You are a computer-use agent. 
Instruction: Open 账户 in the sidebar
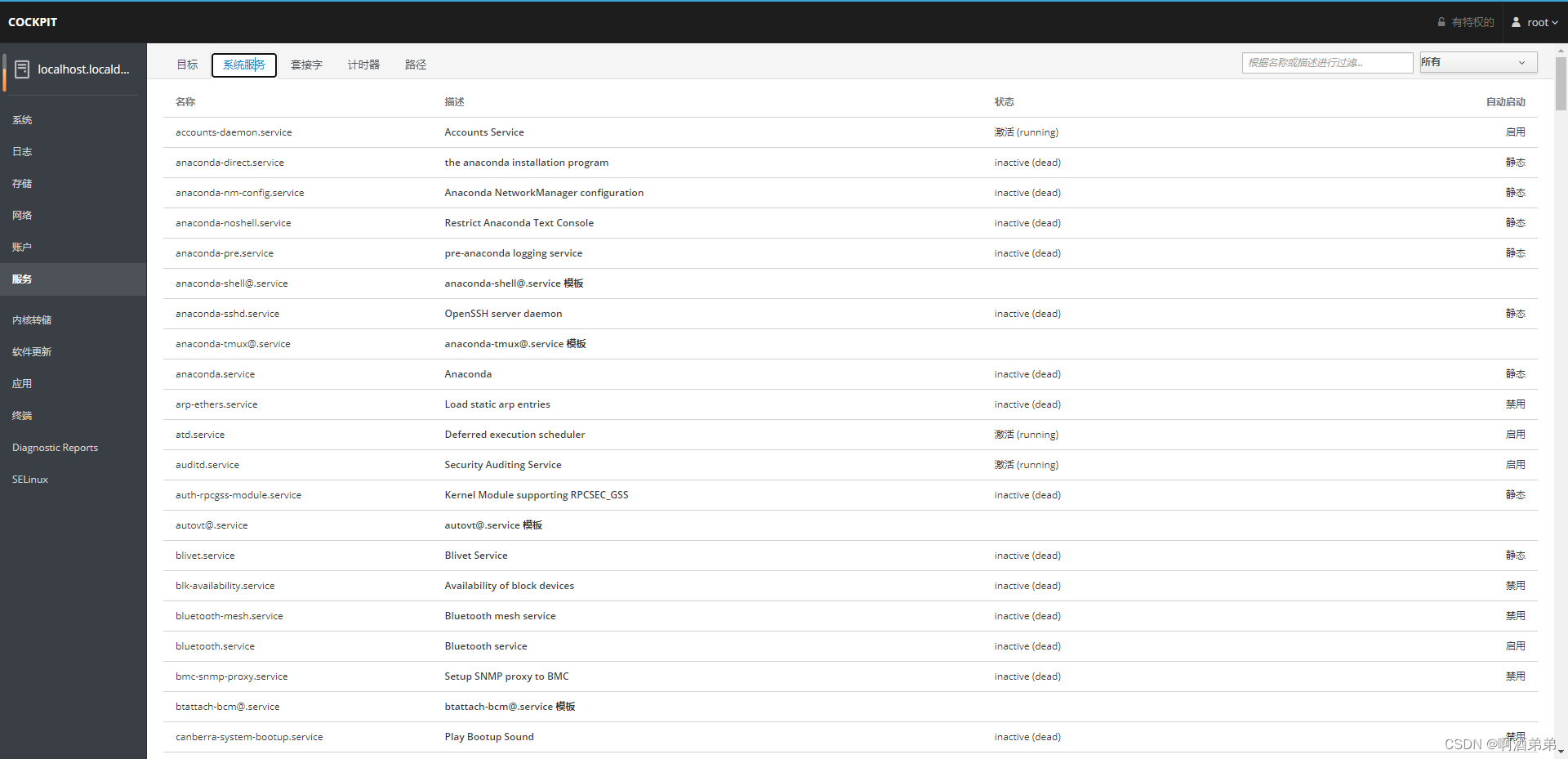pyautogui.click(x=73, y=248)
